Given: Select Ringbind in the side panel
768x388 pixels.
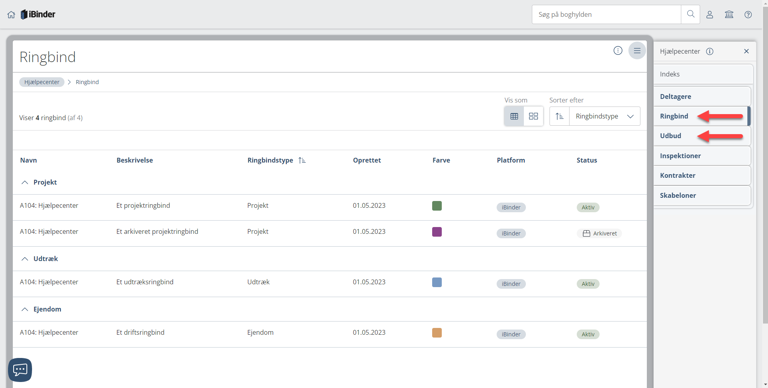Looking at the screenshot, I should click(x=703, y=116).
